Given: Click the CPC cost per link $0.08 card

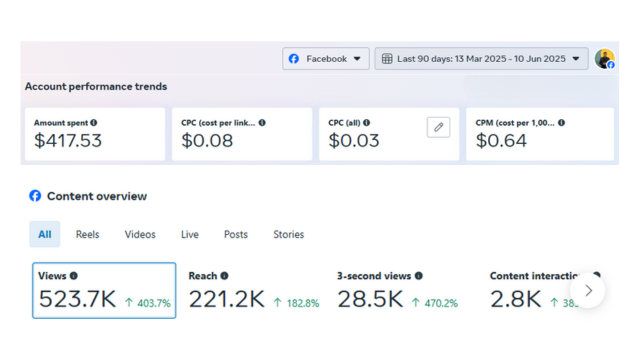Looking at the screenshot, I should click(x=242, y=134).
